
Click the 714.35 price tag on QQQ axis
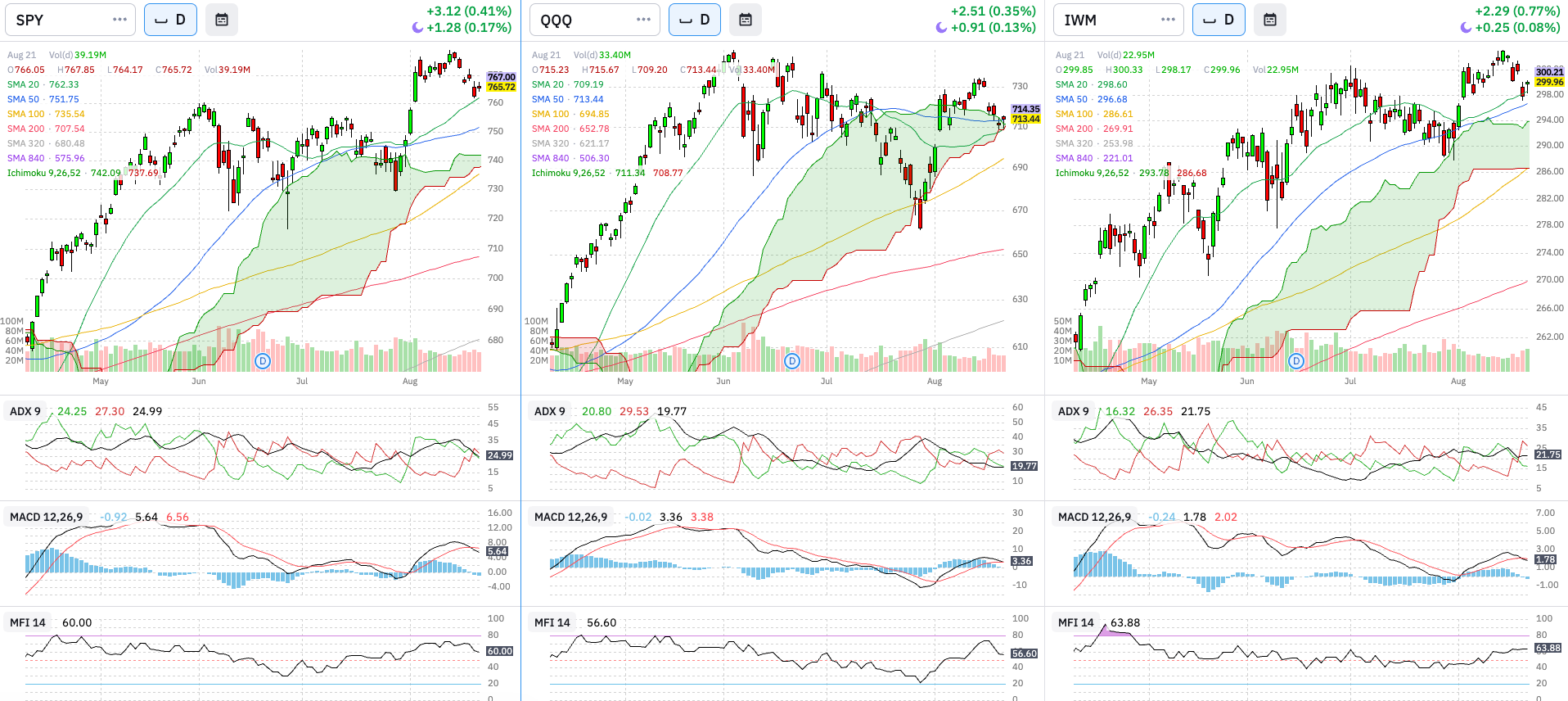1026,109
